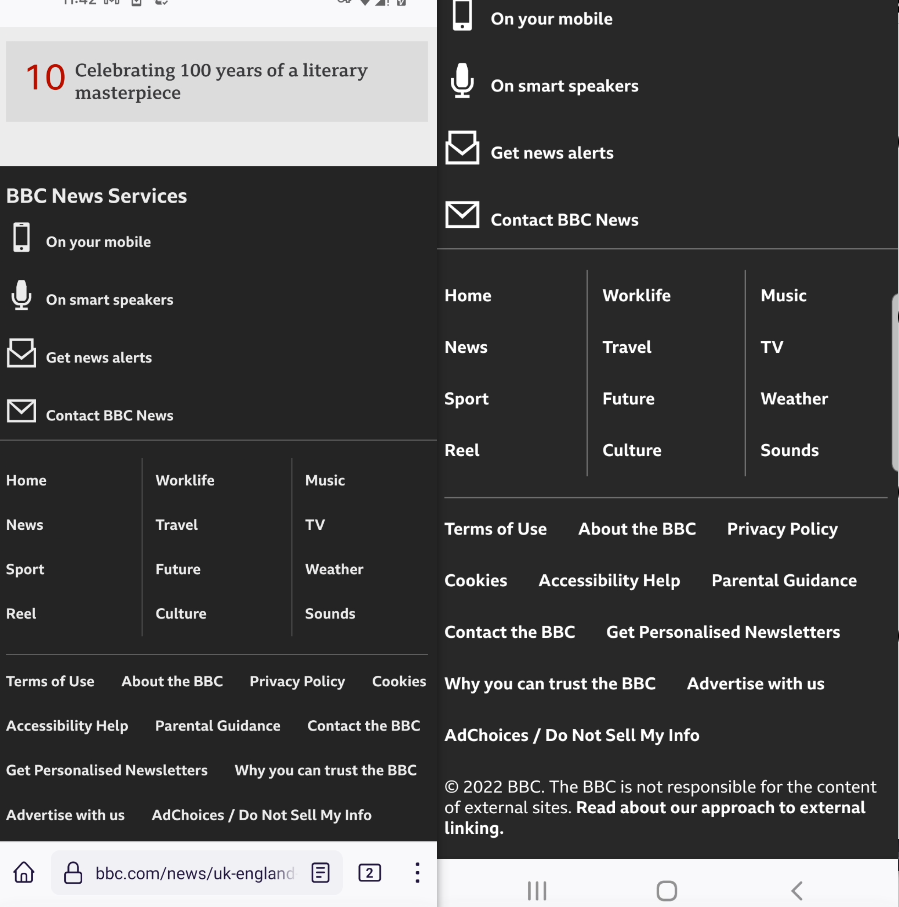Open the Sport section link

25,568
